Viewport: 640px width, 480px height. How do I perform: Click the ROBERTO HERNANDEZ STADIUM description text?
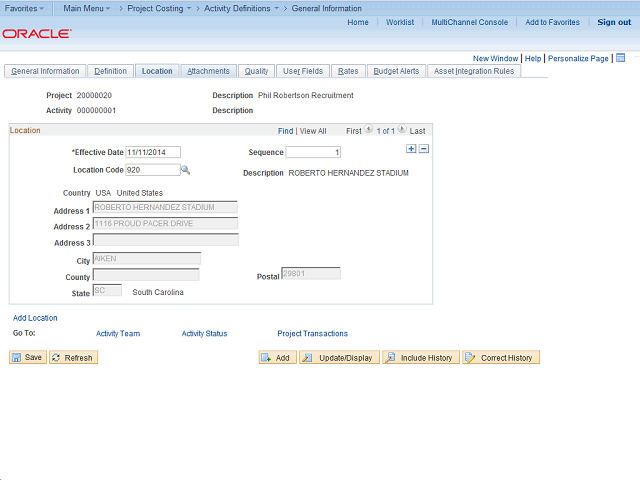point(349,173)
